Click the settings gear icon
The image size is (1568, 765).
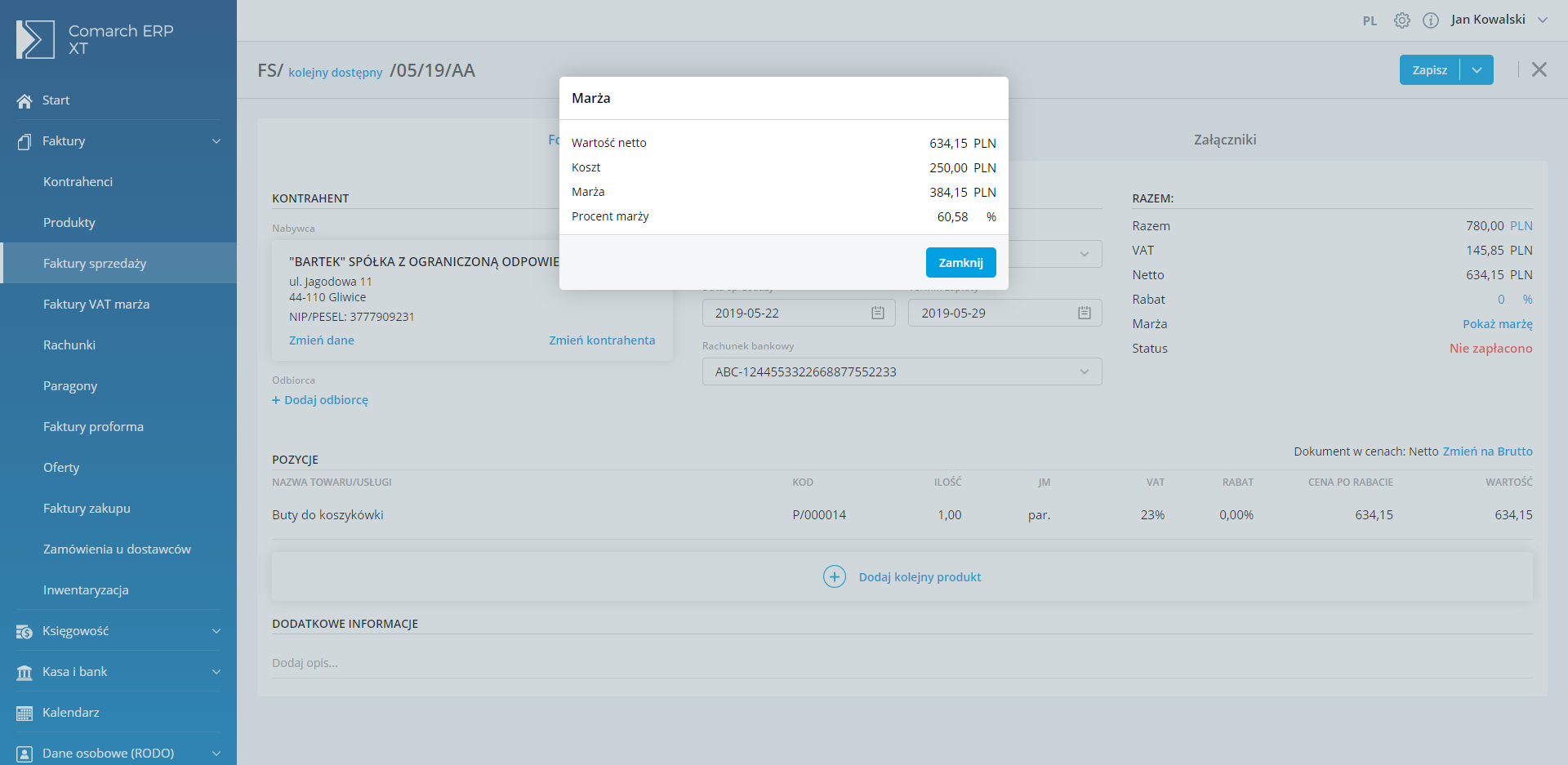(1401, 20)
